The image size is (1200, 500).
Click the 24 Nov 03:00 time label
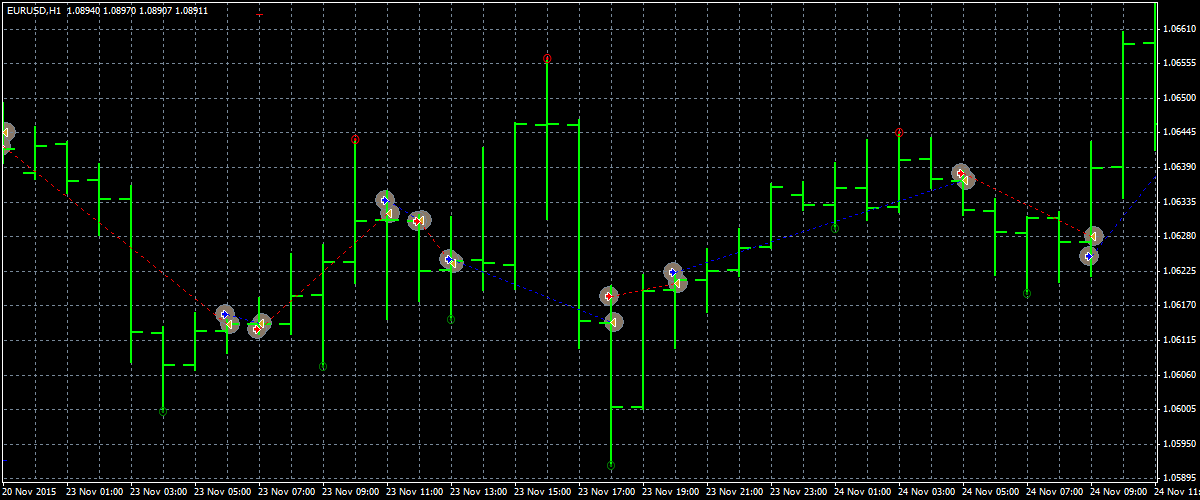coord(926,492)
